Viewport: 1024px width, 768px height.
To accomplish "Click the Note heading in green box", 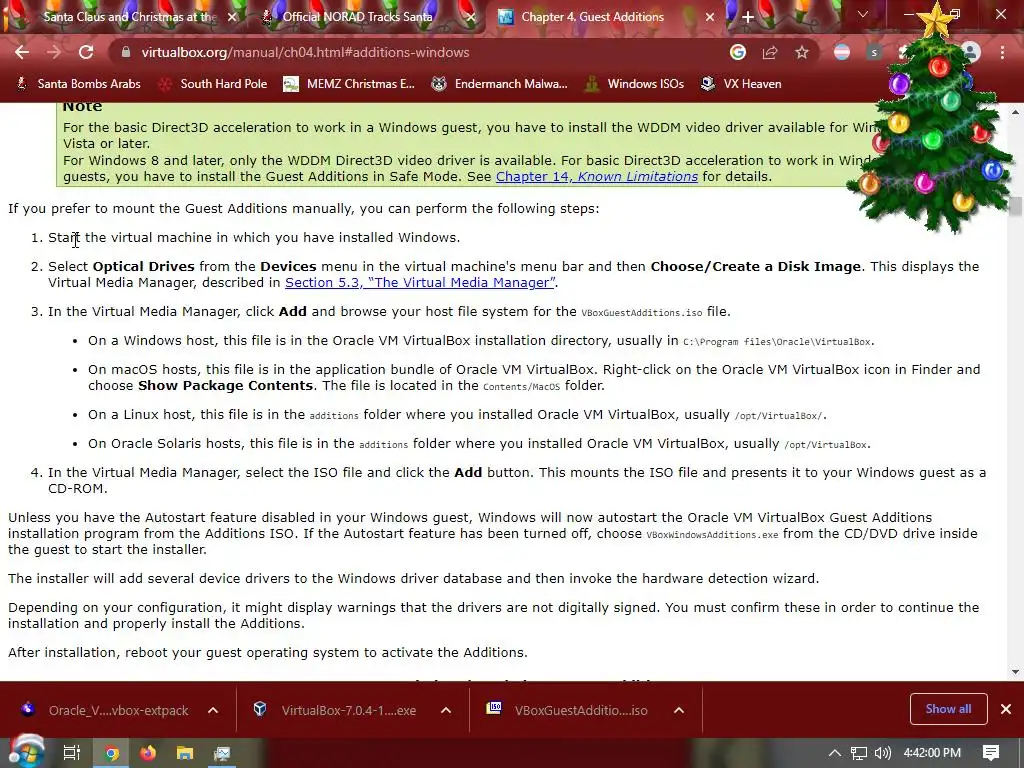I will click(x=82, y=106).
